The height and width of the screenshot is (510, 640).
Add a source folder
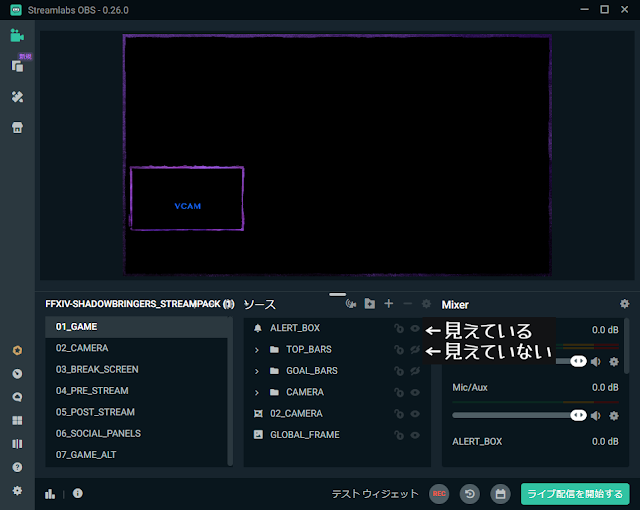coord(370,304)
